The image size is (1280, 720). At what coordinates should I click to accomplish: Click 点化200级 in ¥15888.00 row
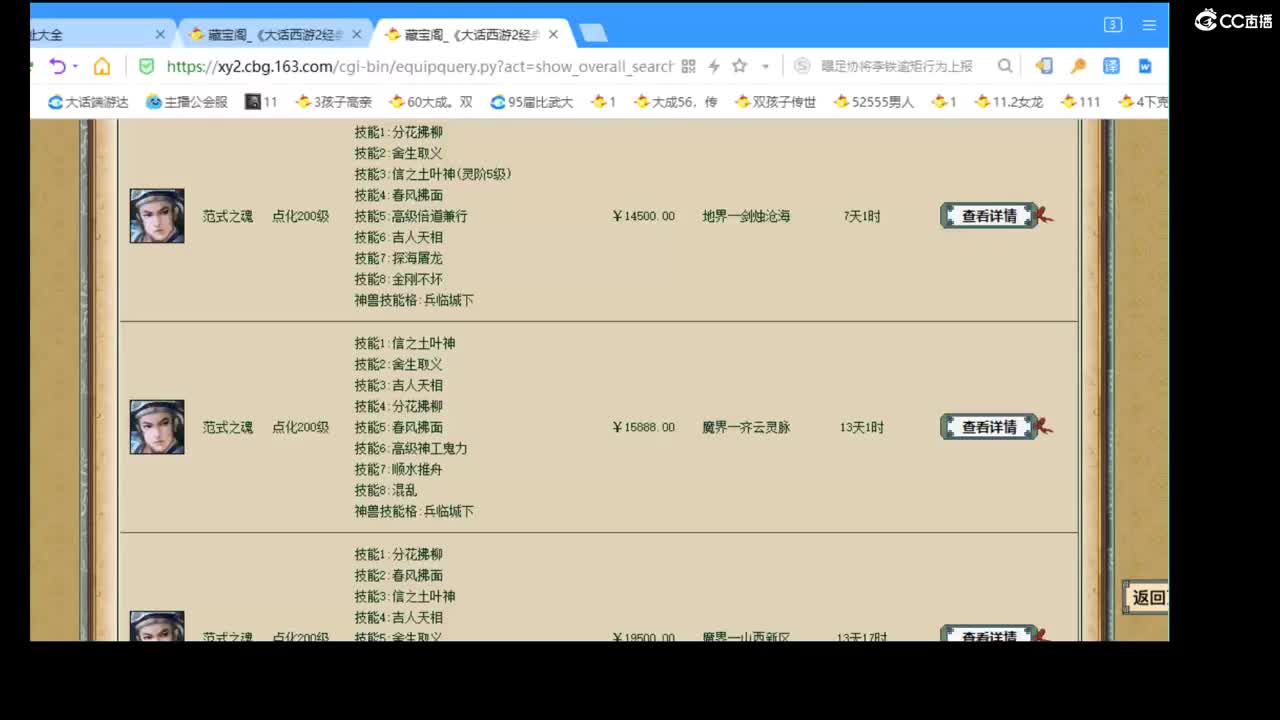(x=301, y=427)
